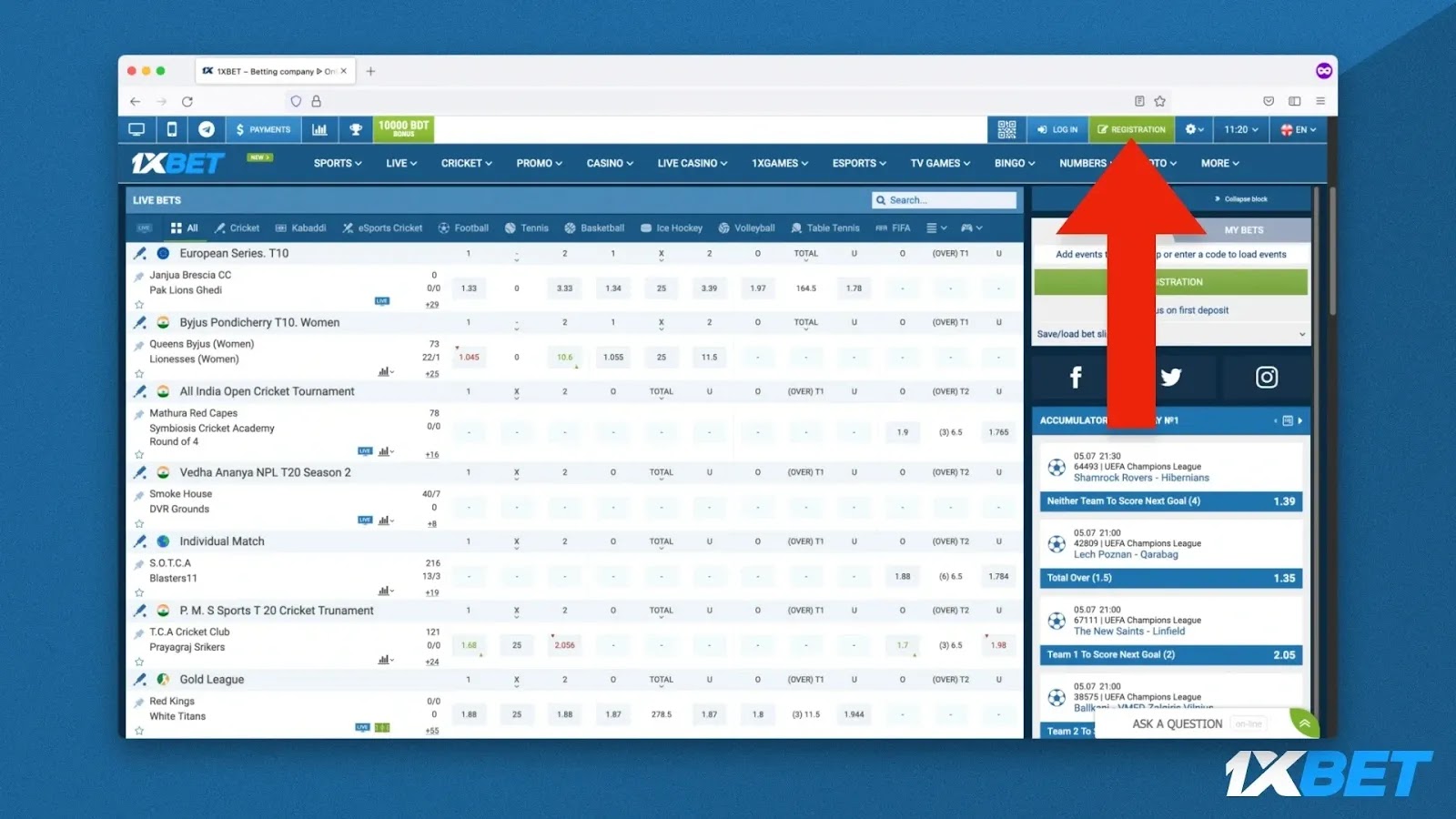
Task: Expand the CASINO dropdown menu
Action: pos(610,164)
